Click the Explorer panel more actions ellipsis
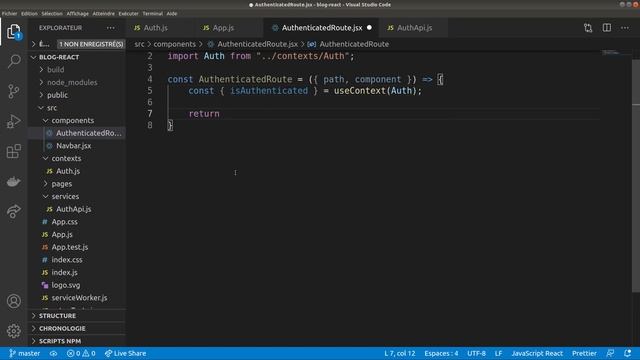 click(111, 28)
